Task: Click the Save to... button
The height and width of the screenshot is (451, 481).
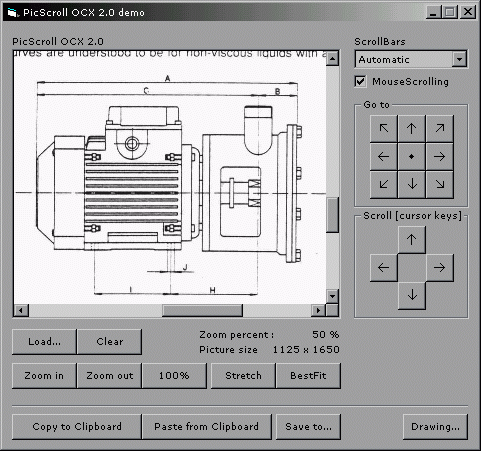Action: click(308, 427)
